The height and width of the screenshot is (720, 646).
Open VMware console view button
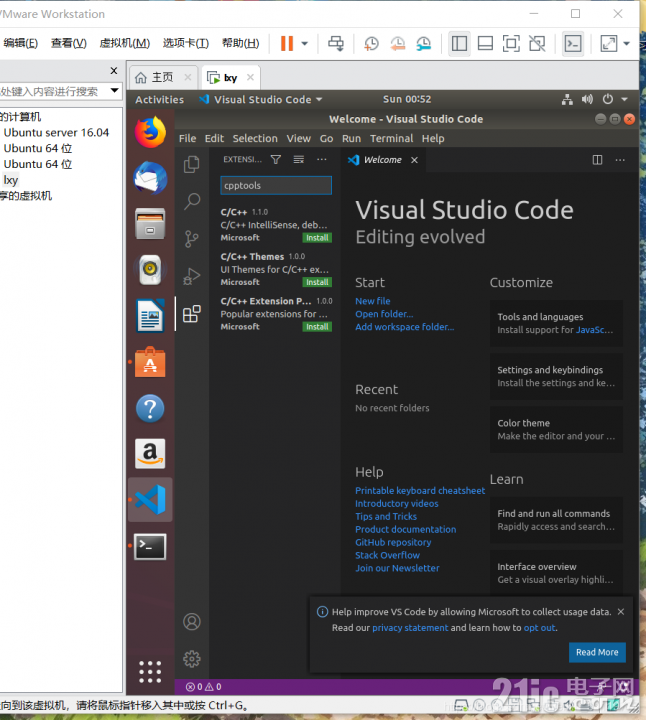tap(573, 44)
